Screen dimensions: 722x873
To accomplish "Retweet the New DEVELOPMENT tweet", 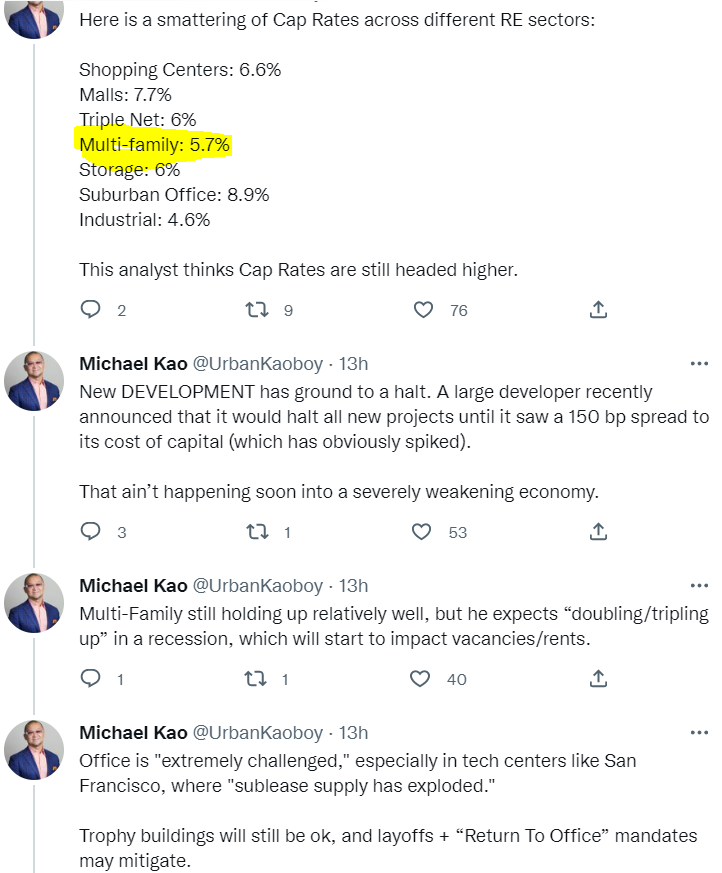I will click(x=257, y=532).
